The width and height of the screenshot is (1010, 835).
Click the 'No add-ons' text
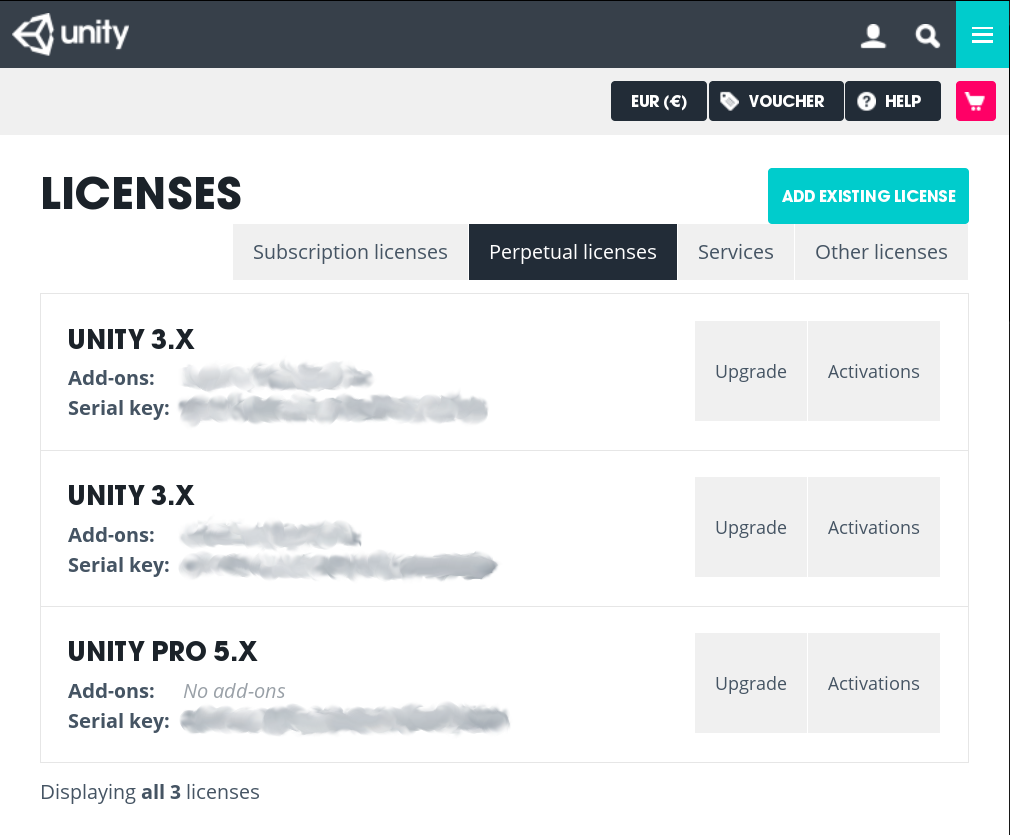(x=234, y=691)
